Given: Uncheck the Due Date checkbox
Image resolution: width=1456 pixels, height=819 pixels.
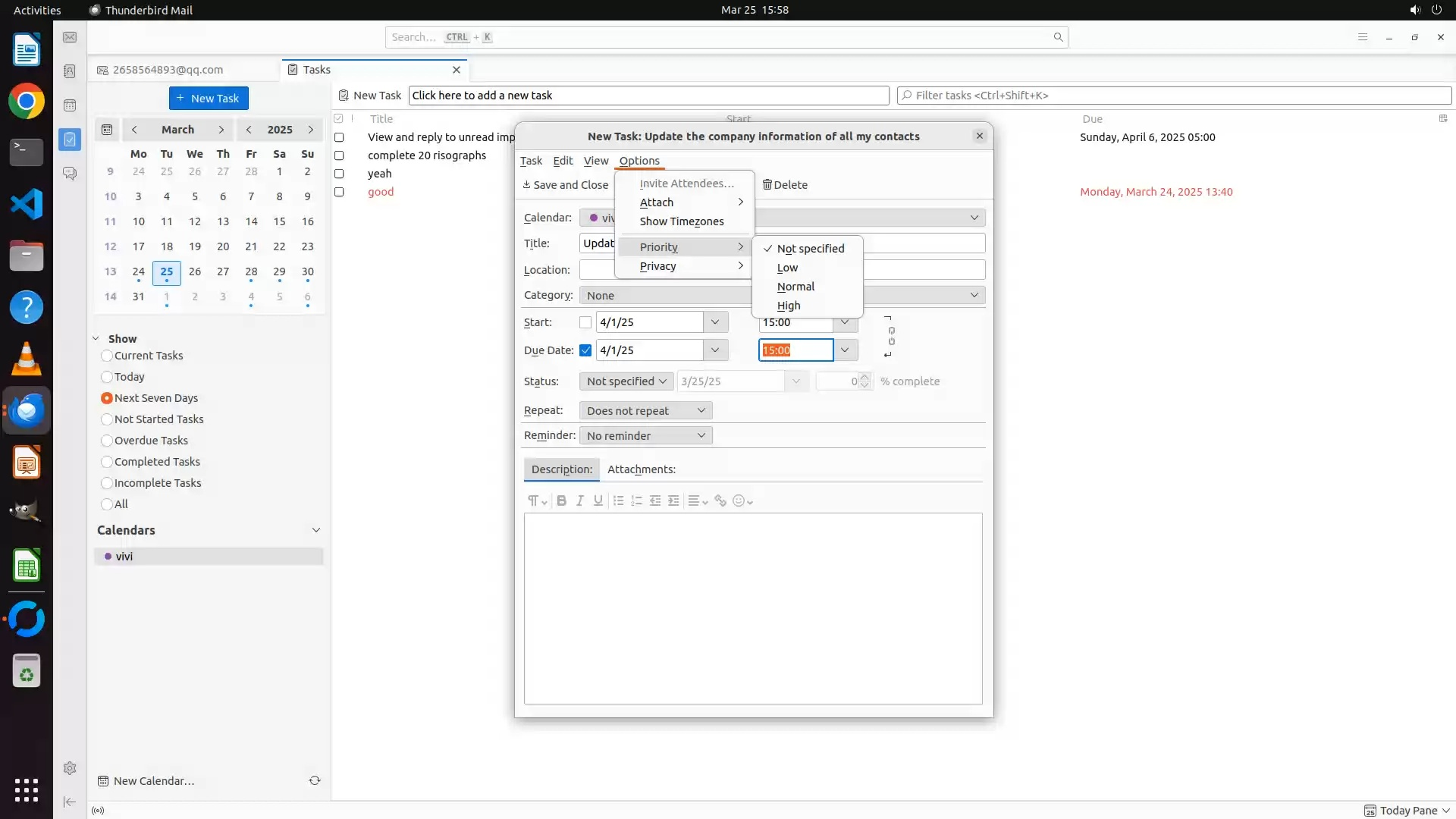Looking at the screenshot, I should pyautogui.click(x=585, y=350).
